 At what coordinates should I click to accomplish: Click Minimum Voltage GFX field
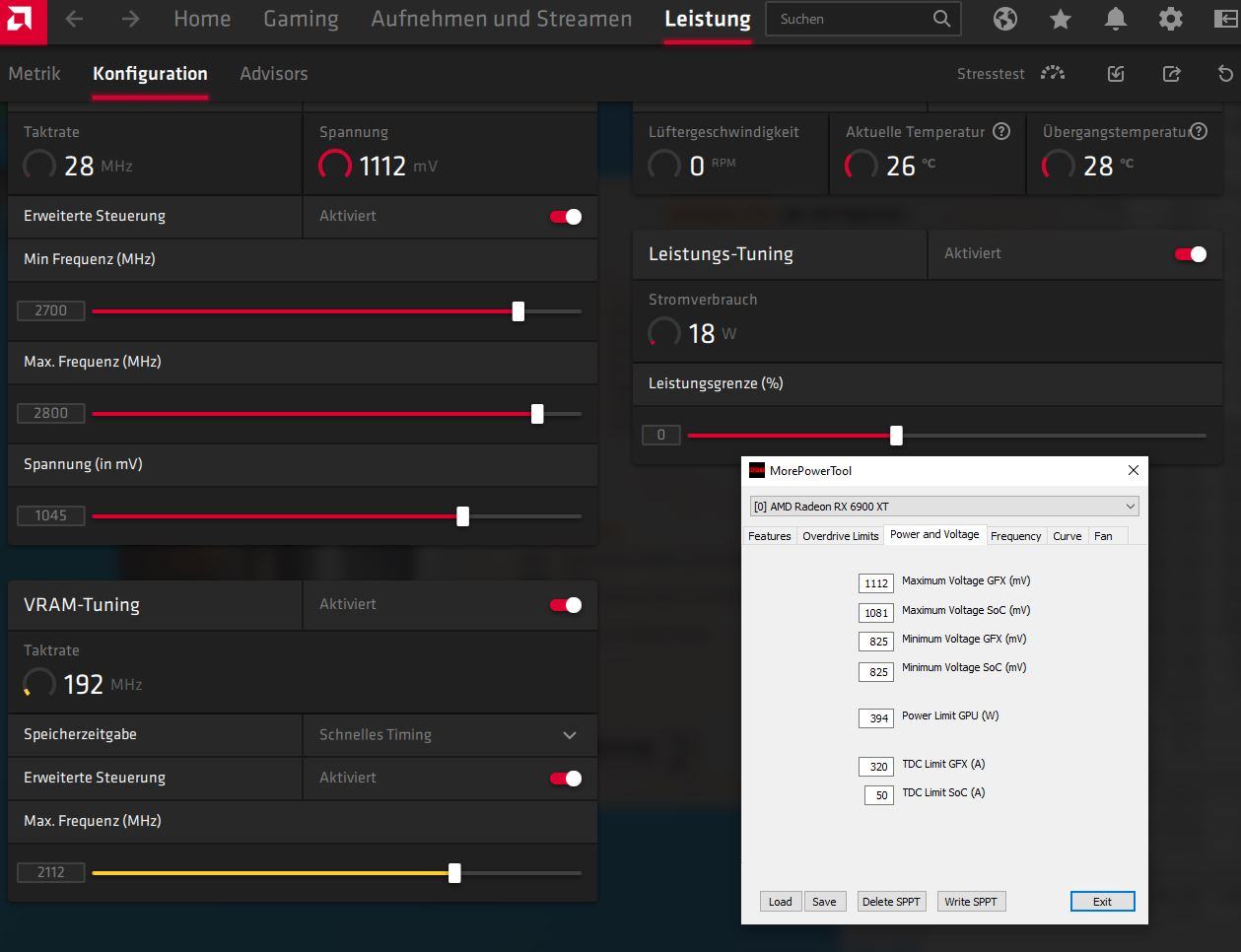point(875,642)
